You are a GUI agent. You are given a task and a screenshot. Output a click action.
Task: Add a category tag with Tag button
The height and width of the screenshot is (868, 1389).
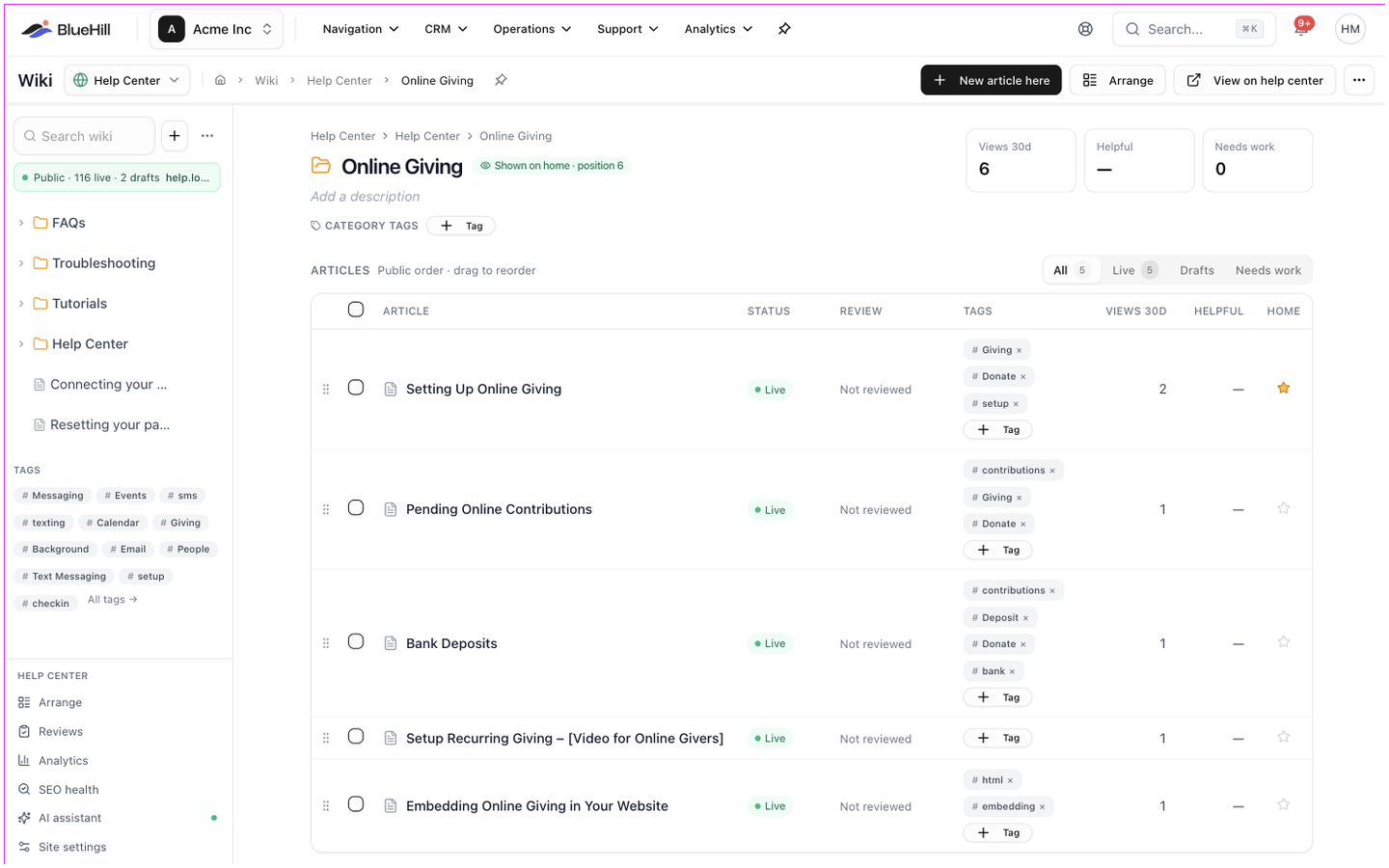461,226
